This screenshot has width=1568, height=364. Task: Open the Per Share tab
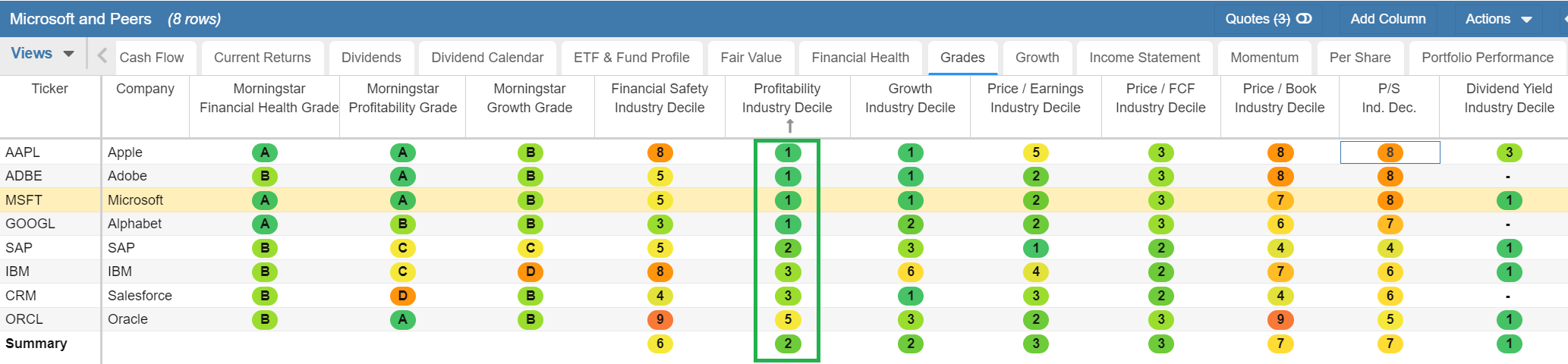1360,58
